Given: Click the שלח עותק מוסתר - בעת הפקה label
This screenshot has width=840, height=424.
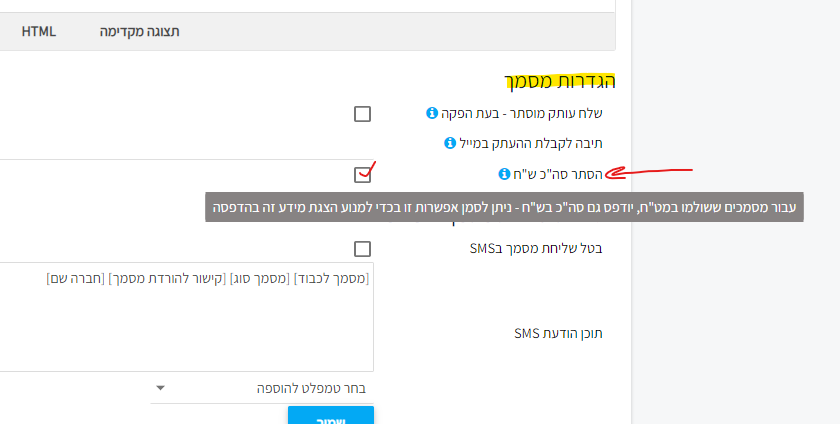Looking at the screenshot, I should (522, 113).
